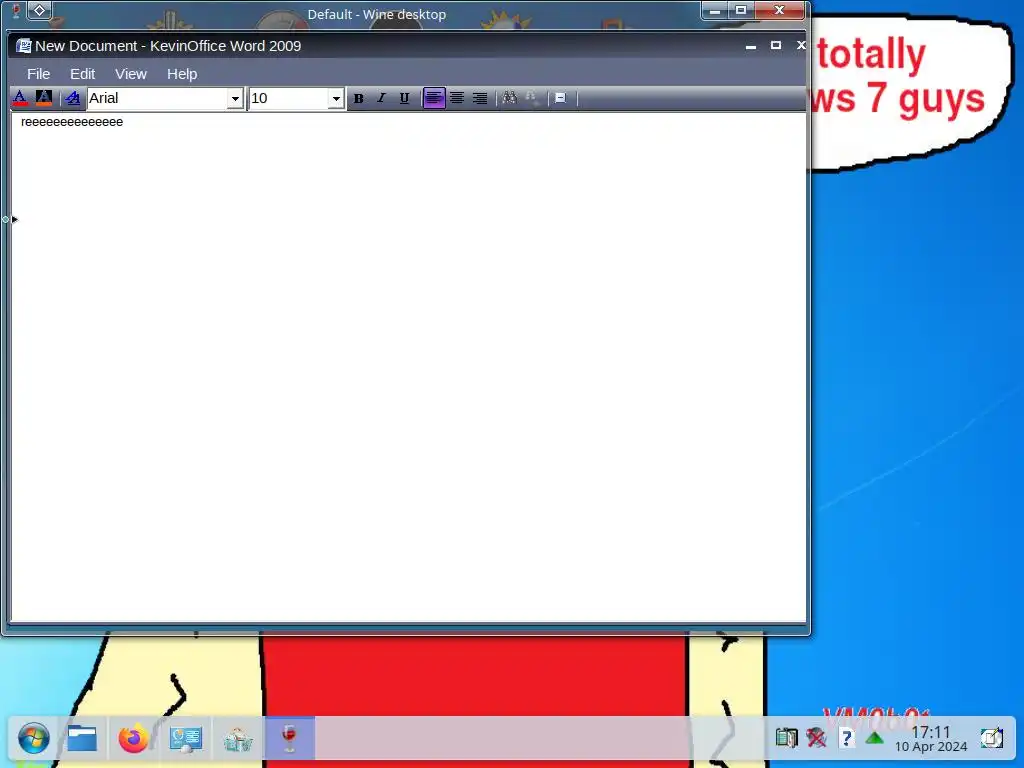Maximize the Wine desktop window
This screenshot has width=1024, height=768.
(741, 11)
